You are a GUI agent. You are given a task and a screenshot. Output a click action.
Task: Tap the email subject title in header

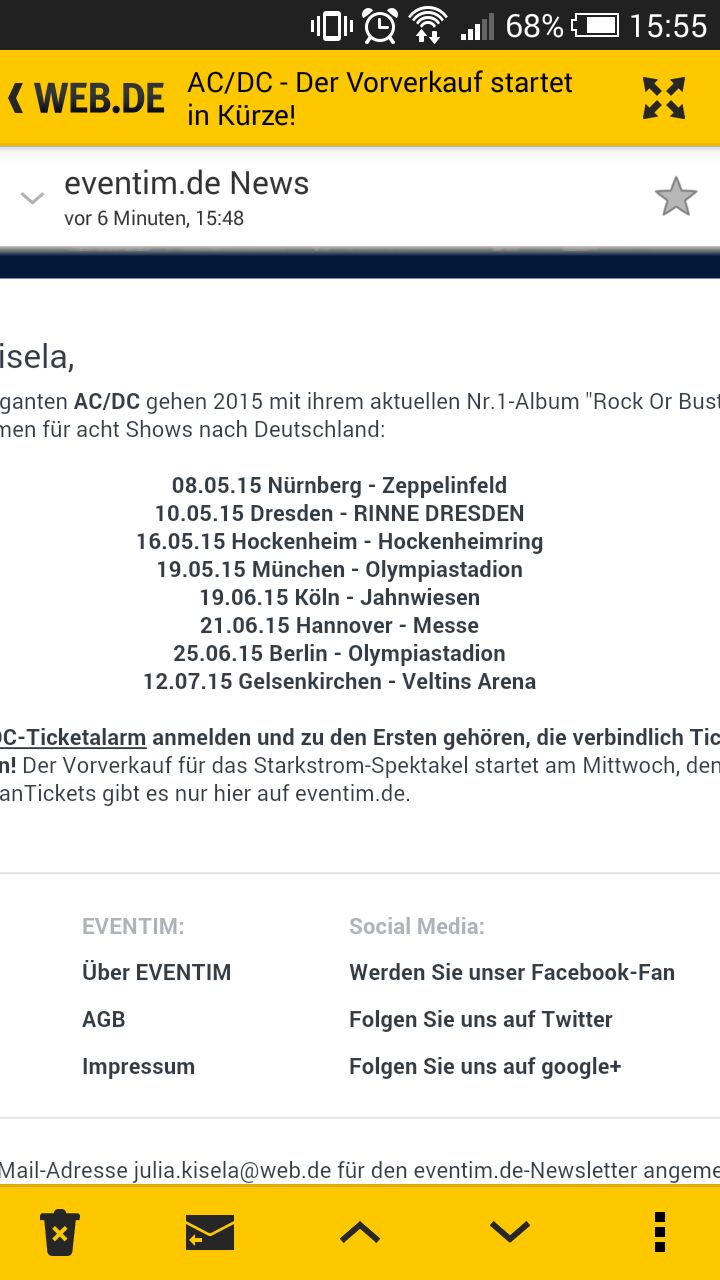tap(380, 98)
